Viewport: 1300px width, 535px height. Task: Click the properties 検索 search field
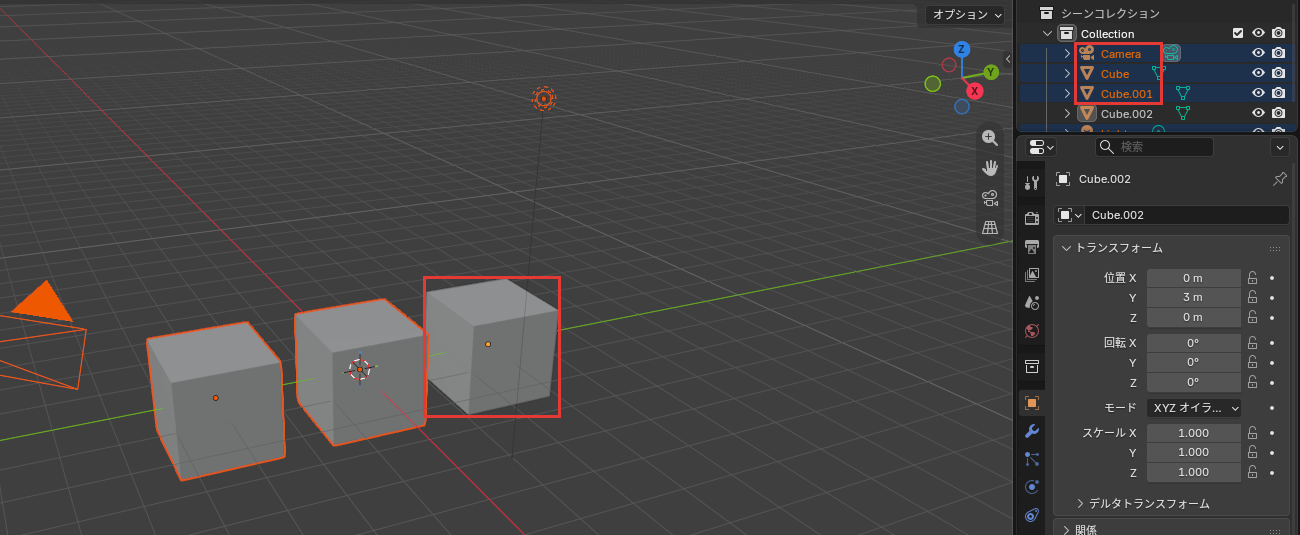[1153, 147]
